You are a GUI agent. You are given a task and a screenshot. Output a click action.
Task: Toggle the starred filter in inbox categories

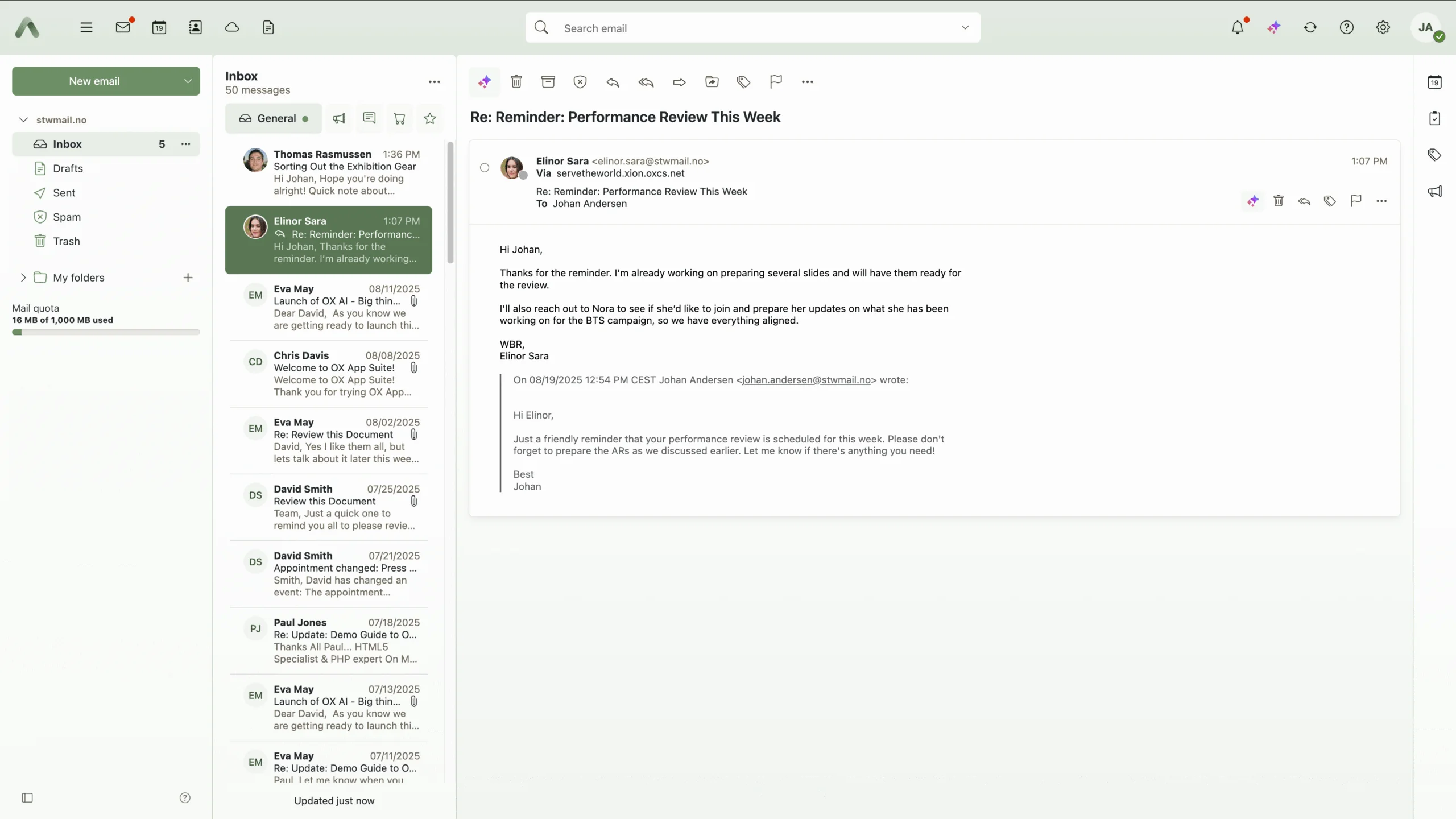tap(430, 118)
